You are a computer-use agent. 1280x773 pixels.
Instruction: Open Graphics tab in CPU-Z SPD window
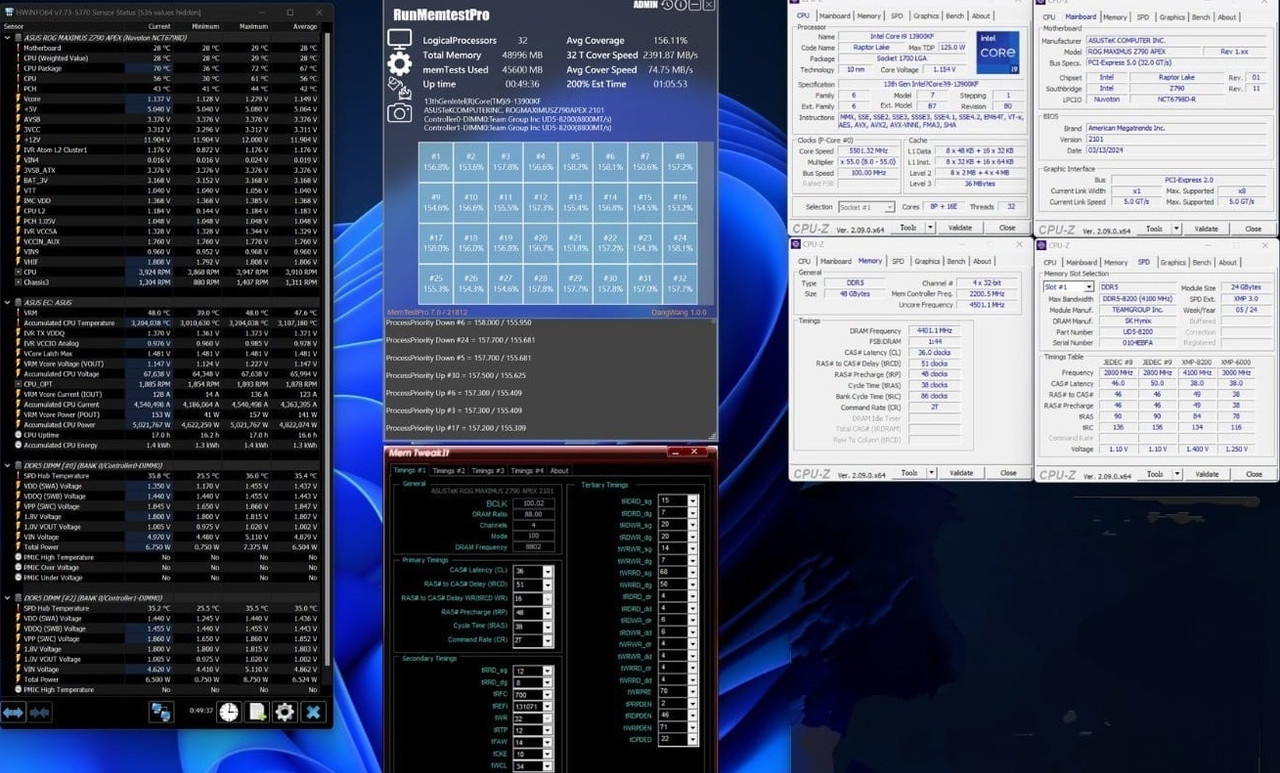coord(1172,262)
